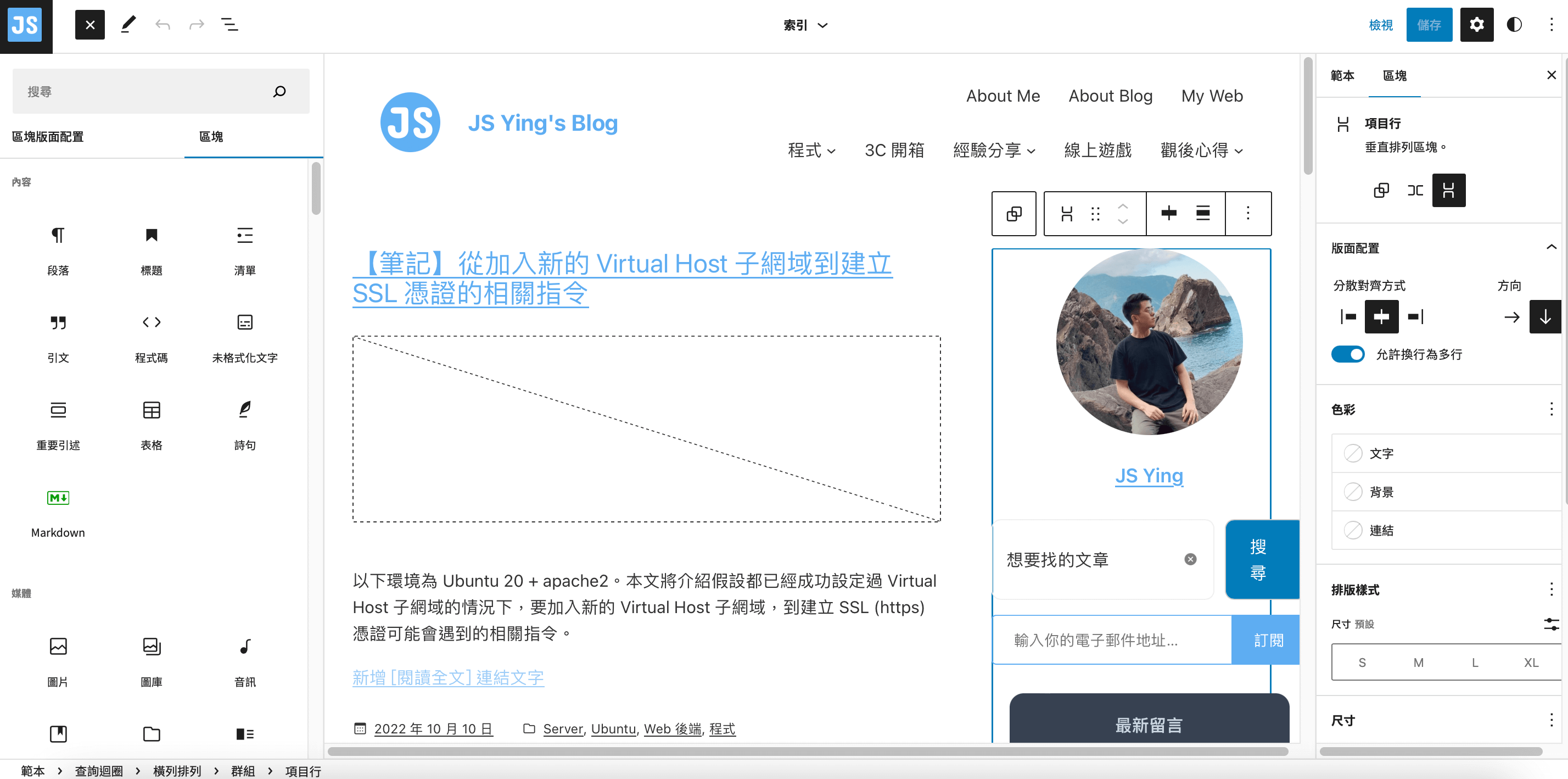Viewport: 1568px width, 779px height.
Task: Pick the 背景 background color swatch
Action: tap(1353, 492)
